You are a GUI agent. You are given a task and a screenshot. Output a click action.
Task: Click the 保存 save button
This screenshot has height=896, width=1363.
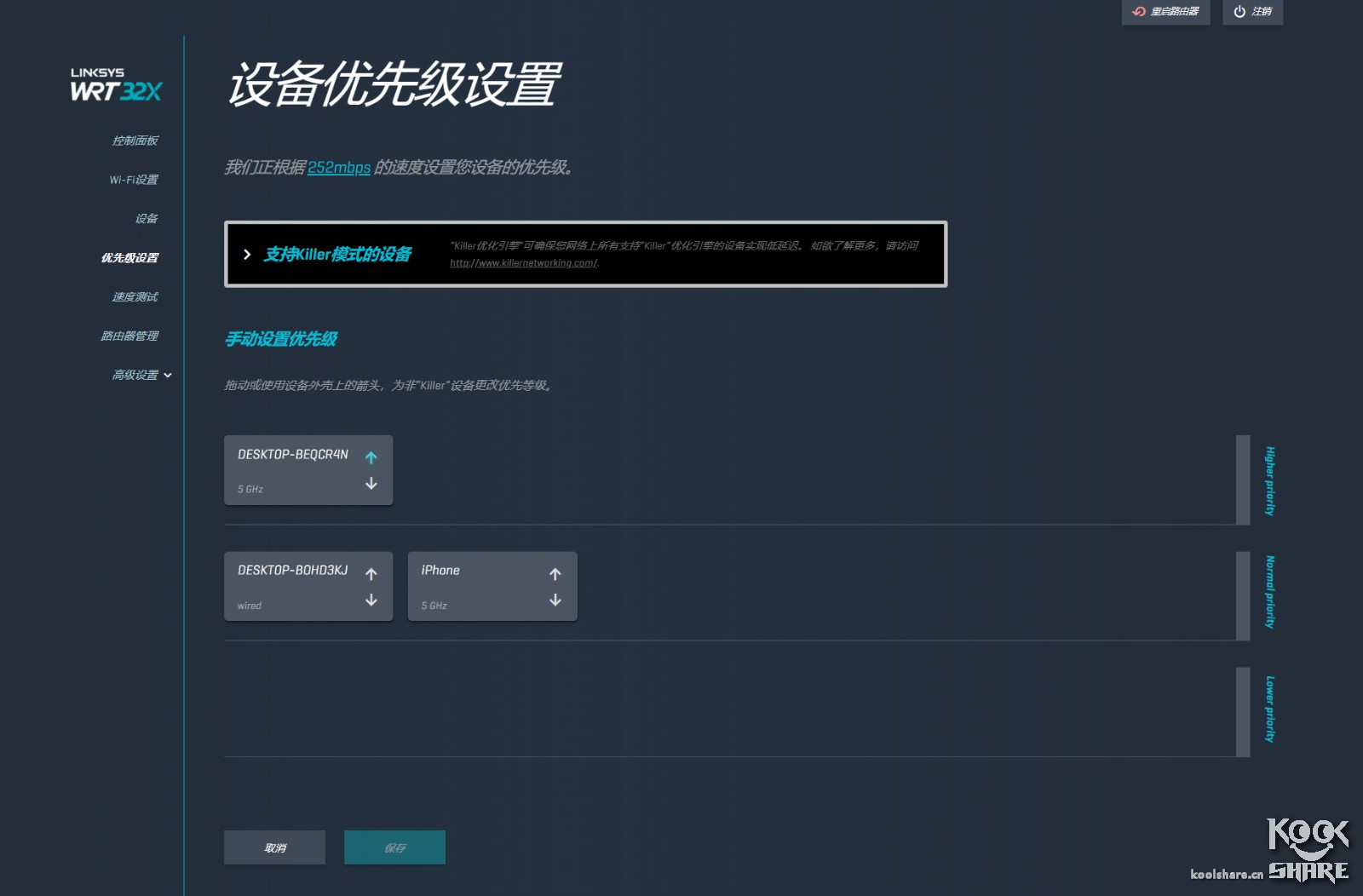[394, 847]
